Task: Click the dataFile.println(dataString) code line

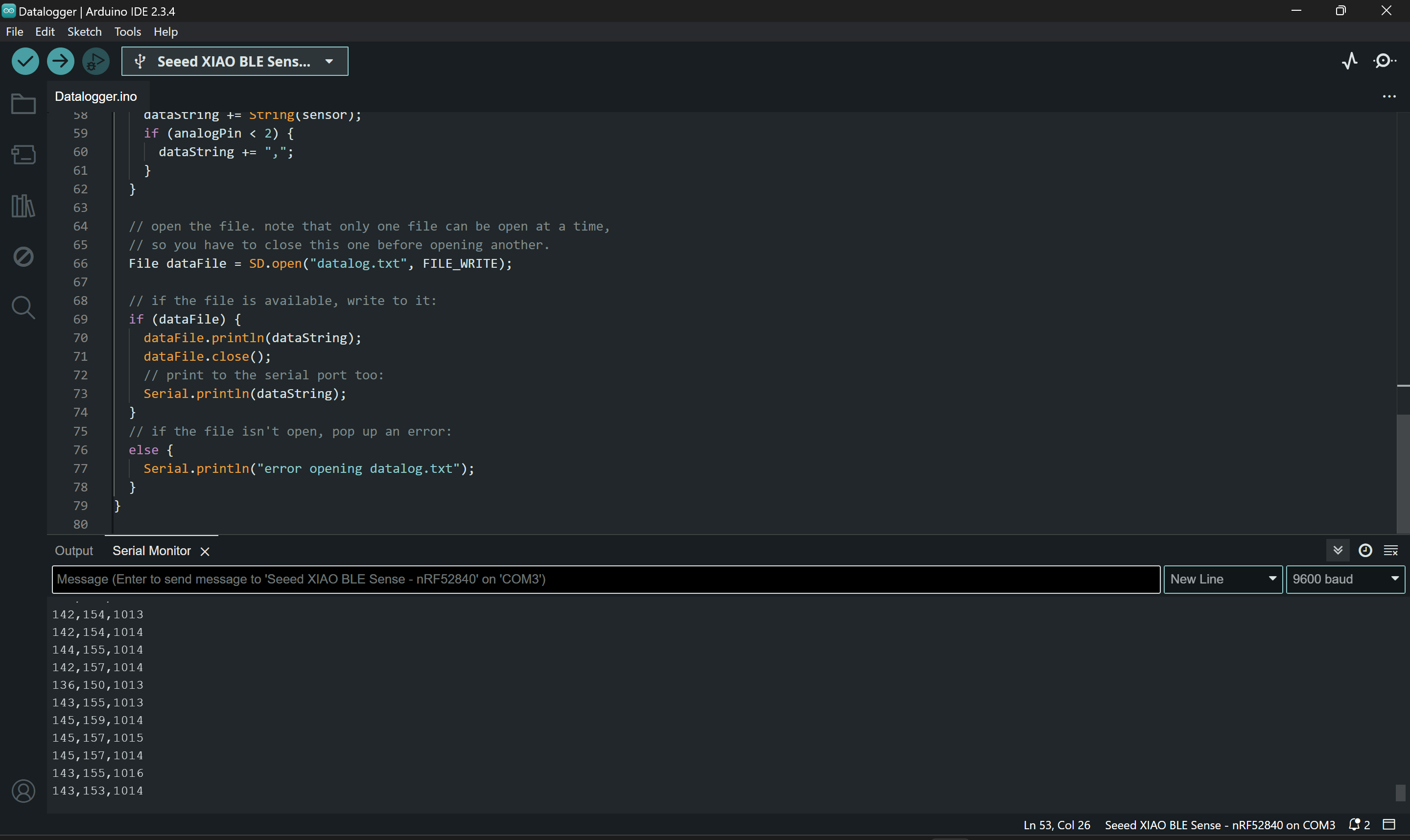Action: [252, 337]
